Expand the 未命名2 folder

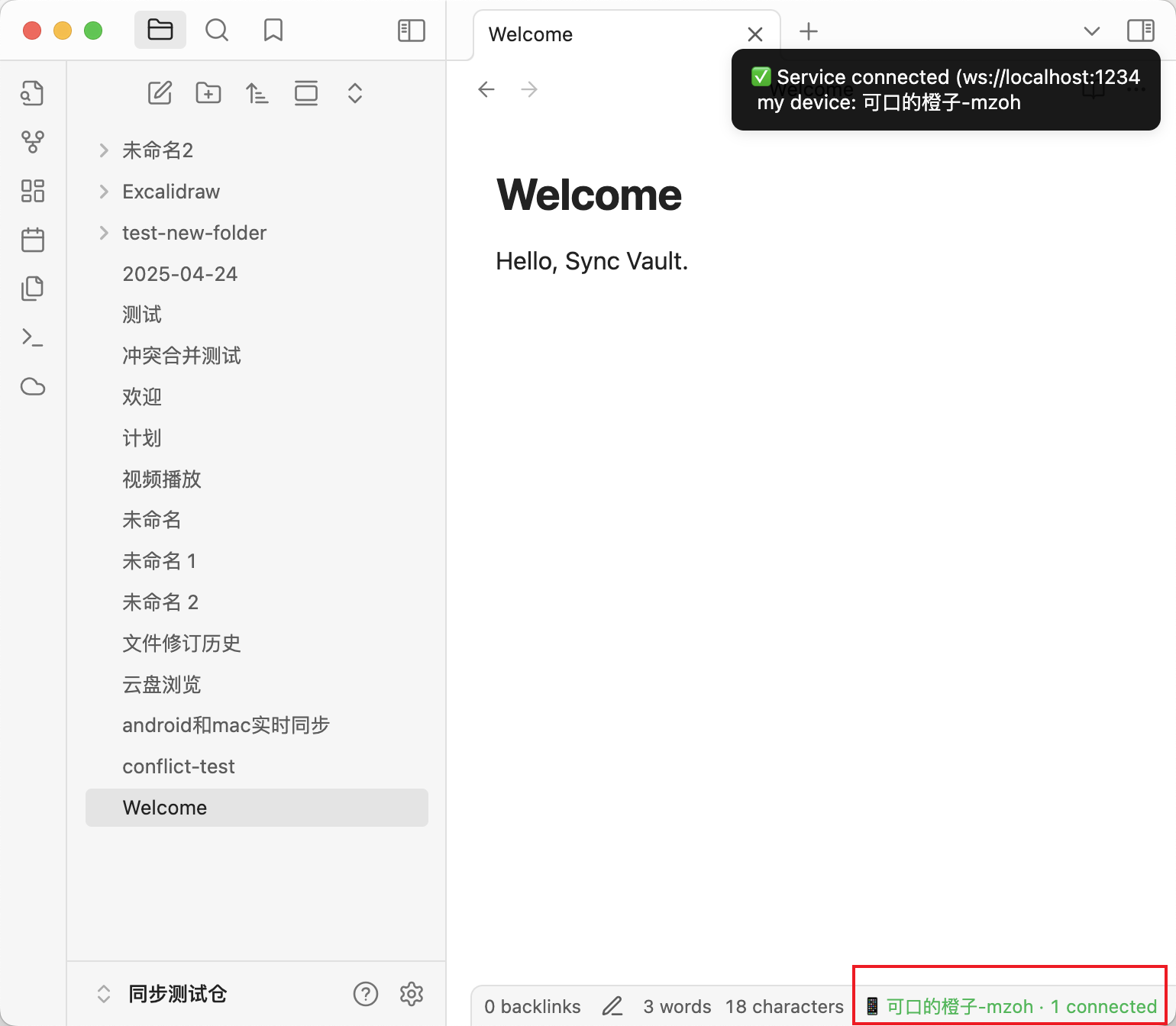(104, 150)
